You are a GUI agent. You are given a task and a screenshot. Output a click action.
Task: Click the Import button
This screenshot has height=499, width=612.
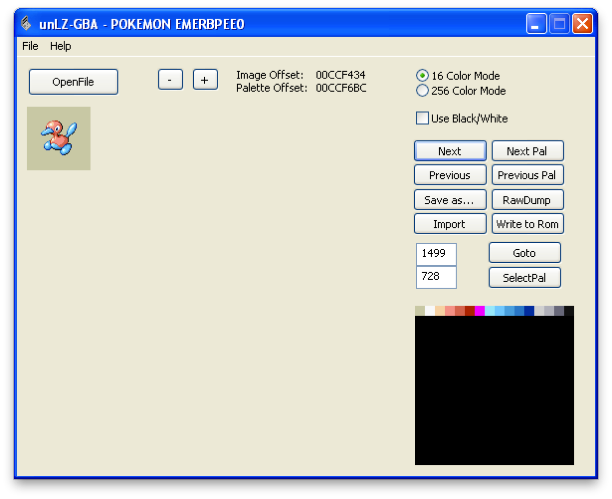450,224
